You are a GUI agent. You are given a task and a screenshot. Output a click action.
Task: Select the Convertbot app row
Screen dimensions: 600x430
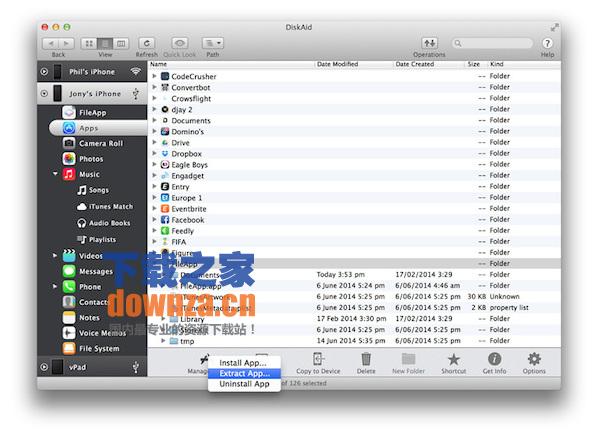pyautogui.click(x=354, y=87)
